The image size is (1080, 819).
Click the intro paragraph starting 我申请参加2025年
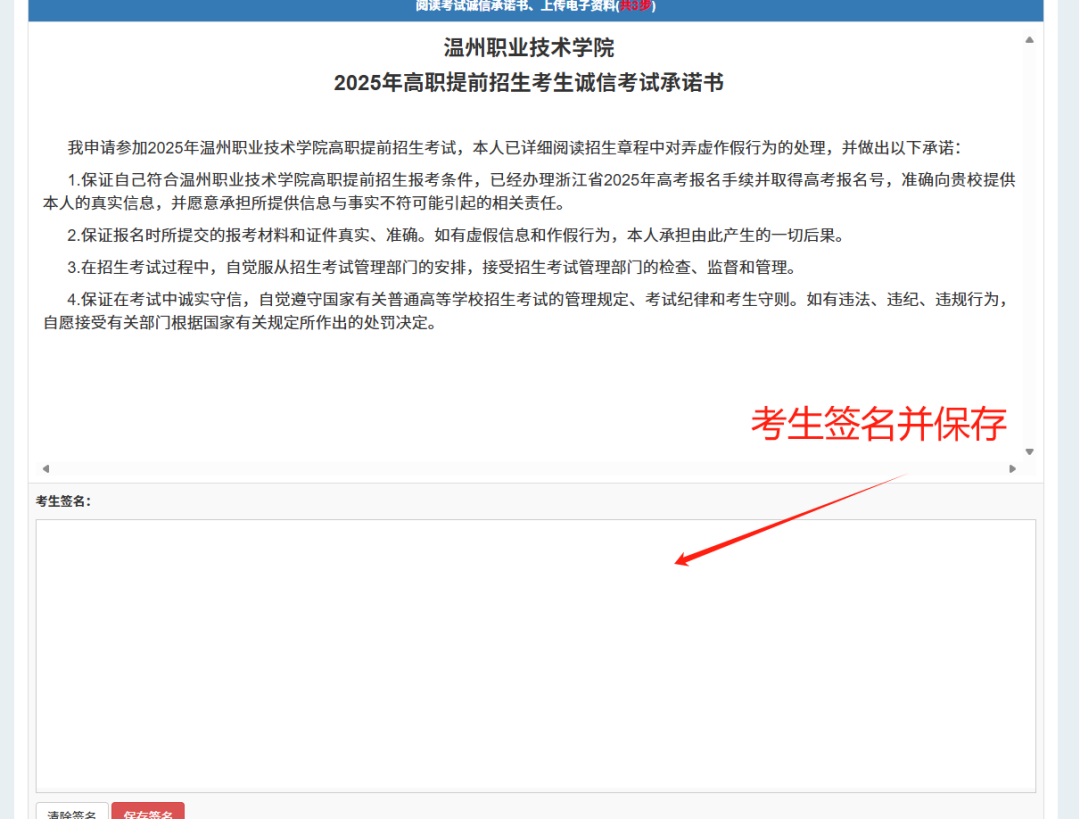click(x=514, y=148)
